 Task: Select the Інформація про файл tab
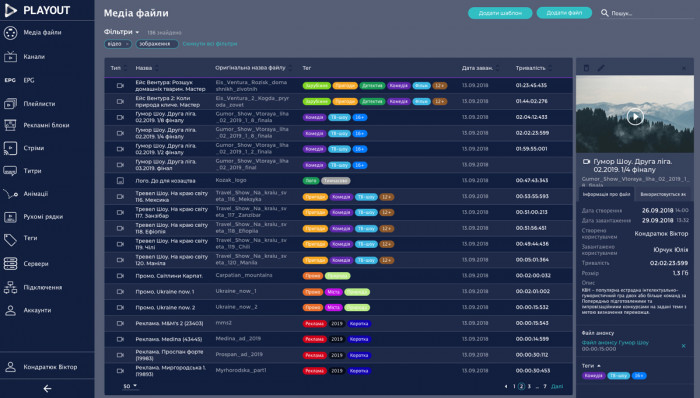(x=606, y=195)
